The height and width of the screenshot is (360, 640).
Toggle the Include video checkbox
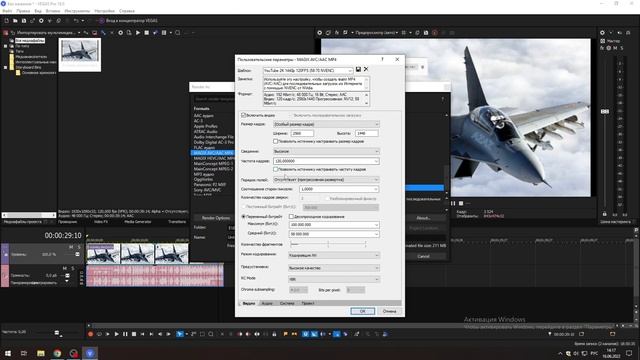pos(244,115)
